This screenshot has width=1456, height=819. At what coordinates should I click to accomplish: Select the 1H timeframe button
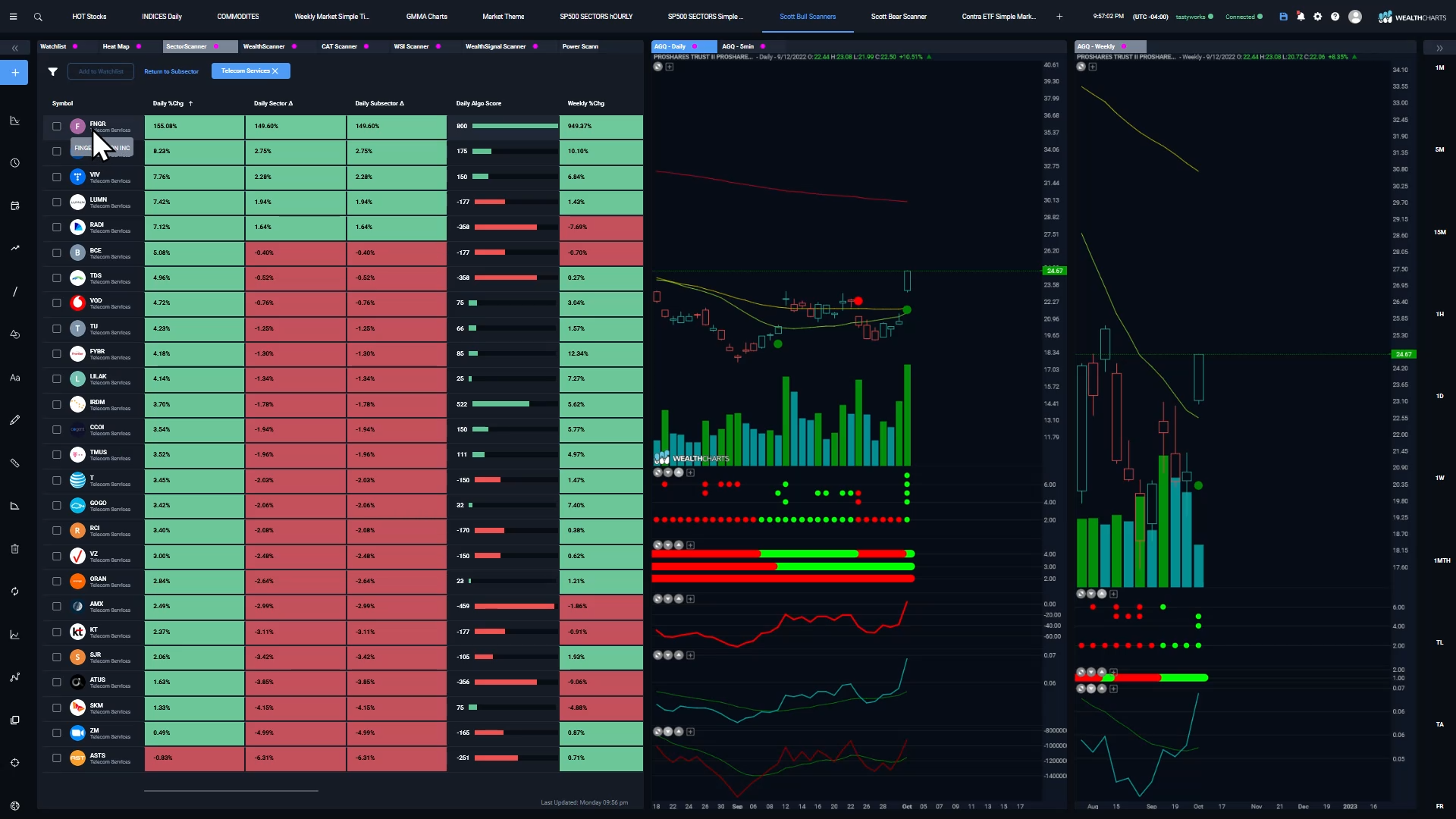pos(1439,314)
